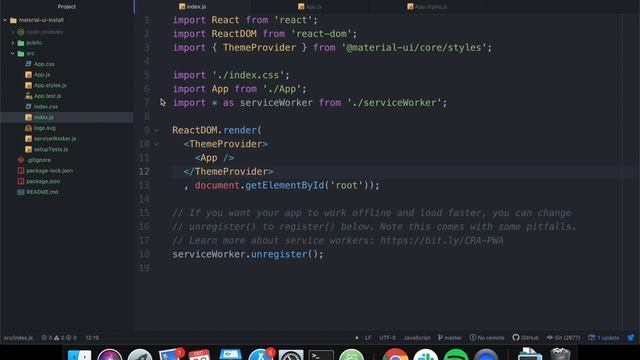Open go-to-line via 12:18 cursor position

point(92,338)
